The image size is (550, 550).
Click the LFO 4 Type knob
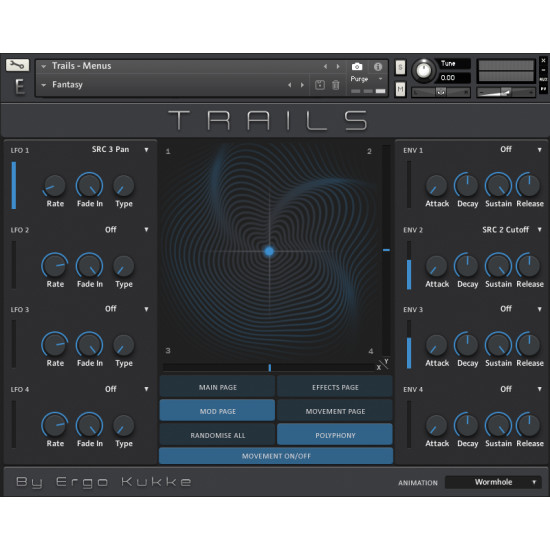coord(123,425)
